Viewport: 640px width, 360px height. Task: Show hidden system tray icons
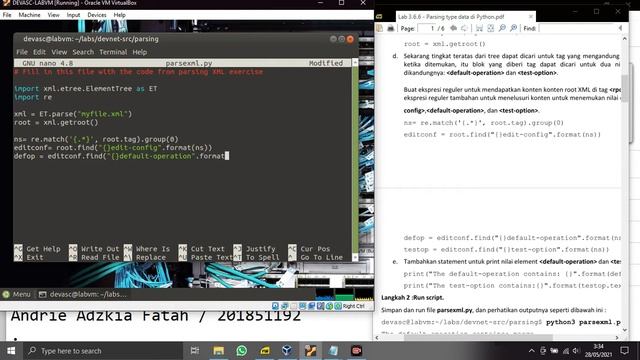coord(531,351)
